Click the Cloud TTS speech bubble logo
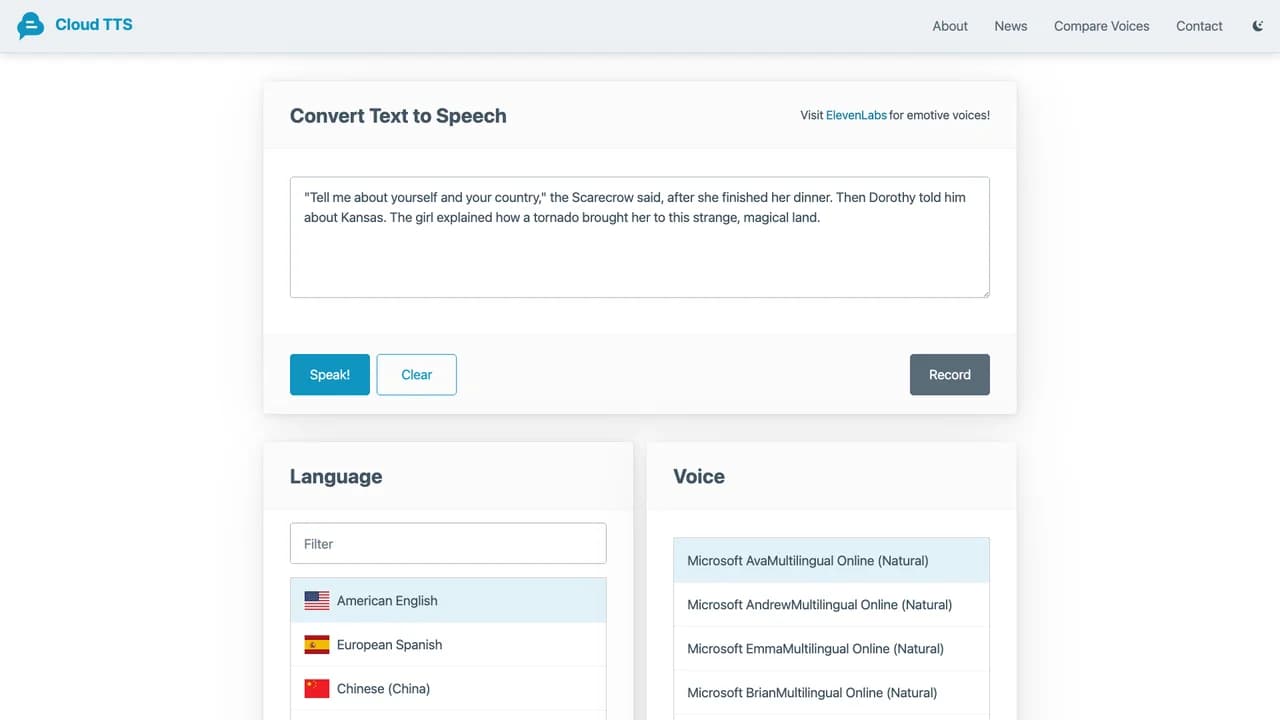1280x720 pixels. [x=31, y=26]
